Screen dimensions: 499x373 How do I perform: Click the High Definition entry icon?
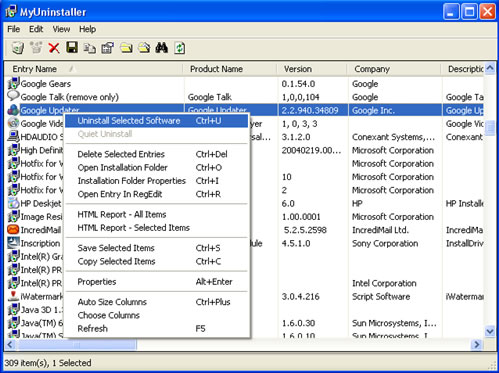point(13,150)
